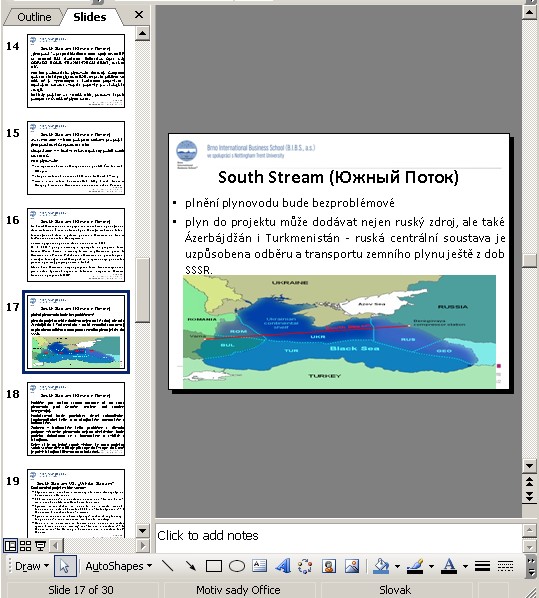The image size is (539, 598).
Task: Insert Diagram or Organization Chart
Action: [x=305, y=566]
